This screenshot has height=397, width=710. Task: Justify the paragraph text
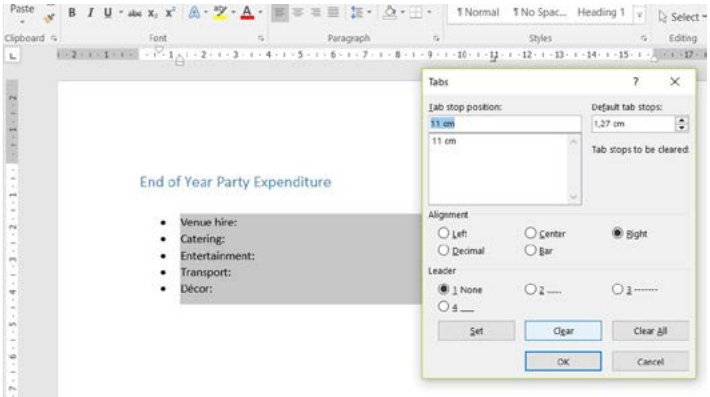(x=333, y=13)
